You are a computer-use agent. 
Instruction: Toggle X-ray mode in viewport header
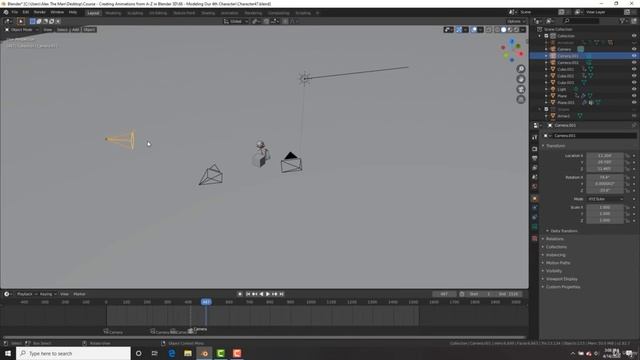point(489,30)
